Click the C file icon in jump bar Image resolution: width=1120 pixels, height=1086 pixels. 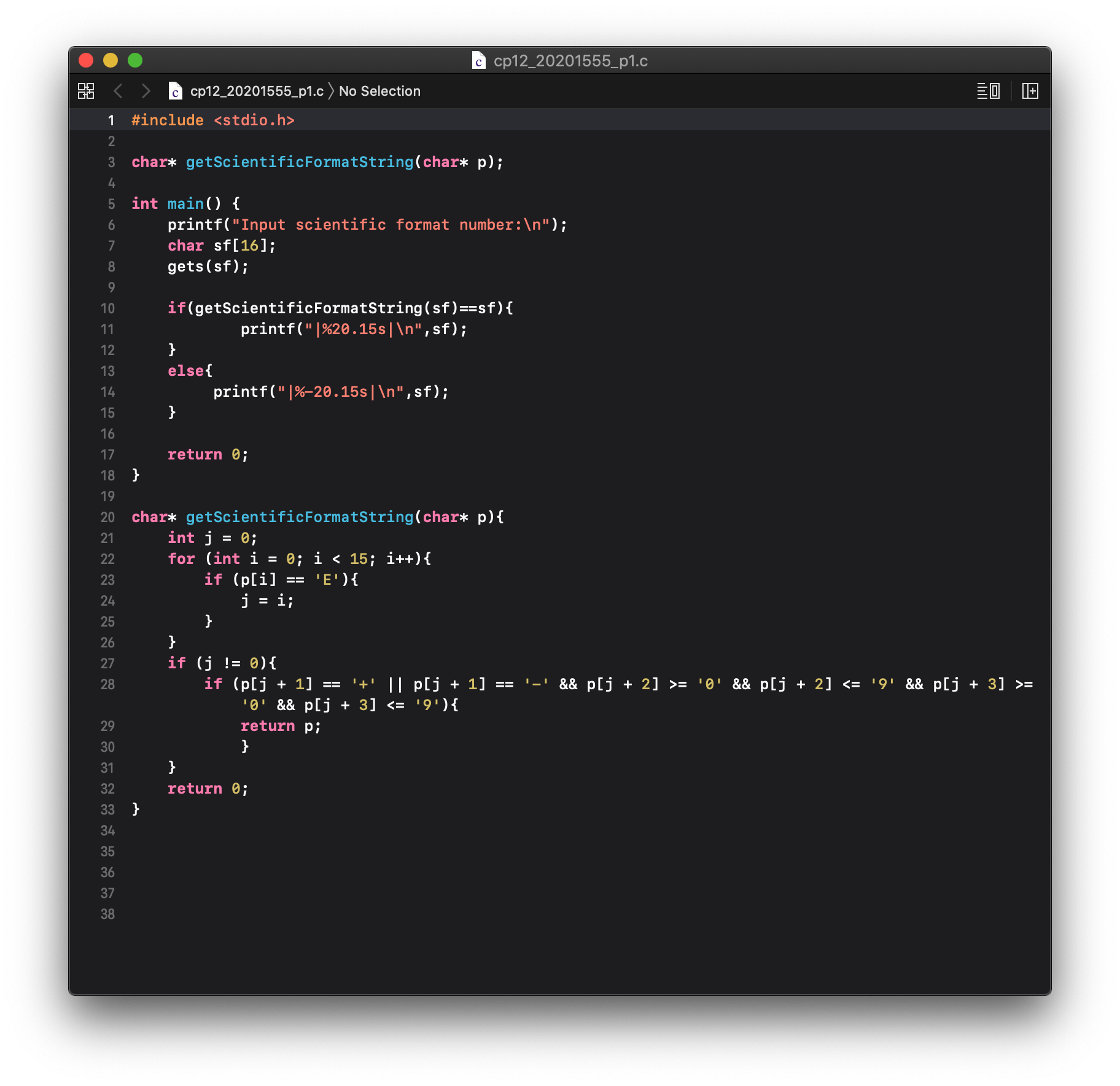tap(176, 91)
